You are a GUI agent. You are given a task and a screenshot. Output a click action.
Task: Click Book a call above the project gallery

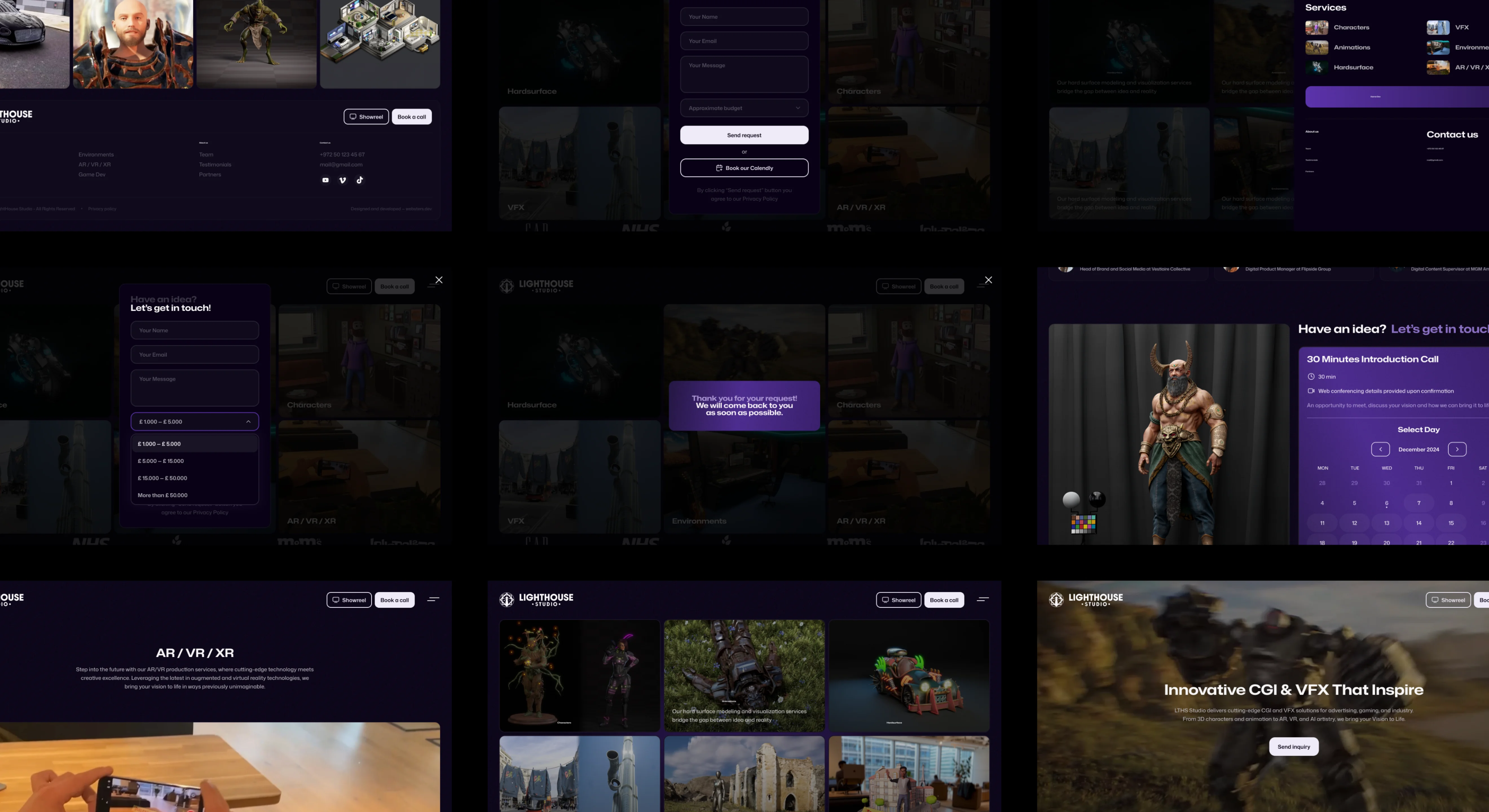(944, 600)
